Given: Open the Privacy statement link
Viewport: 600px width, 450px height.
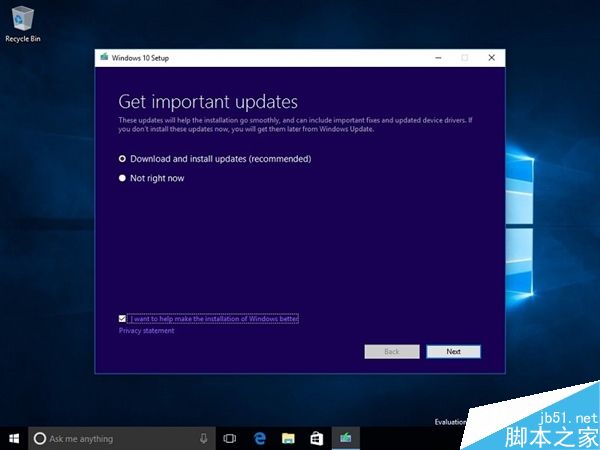Looking at the screenshot, I should click(147, 331).
